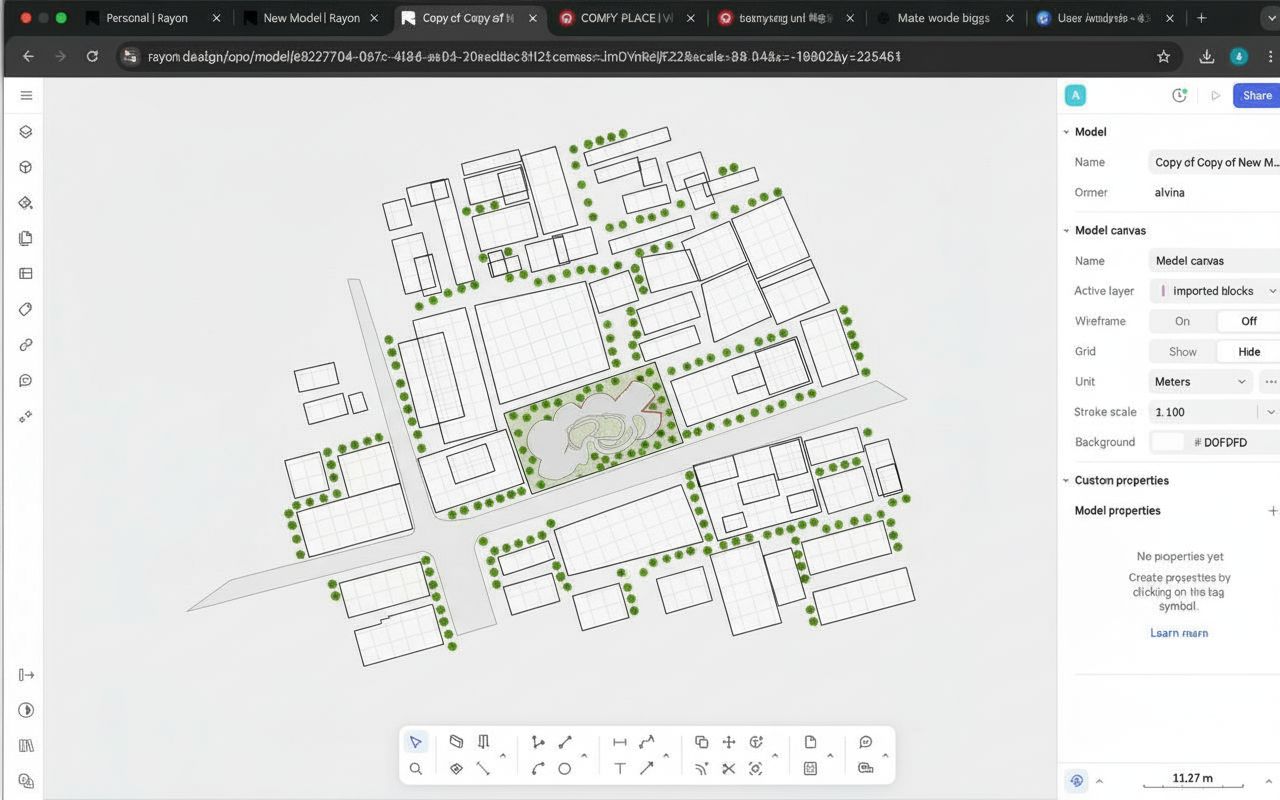
Task: Set Wireframe to Off
Action: point(1248,321)
